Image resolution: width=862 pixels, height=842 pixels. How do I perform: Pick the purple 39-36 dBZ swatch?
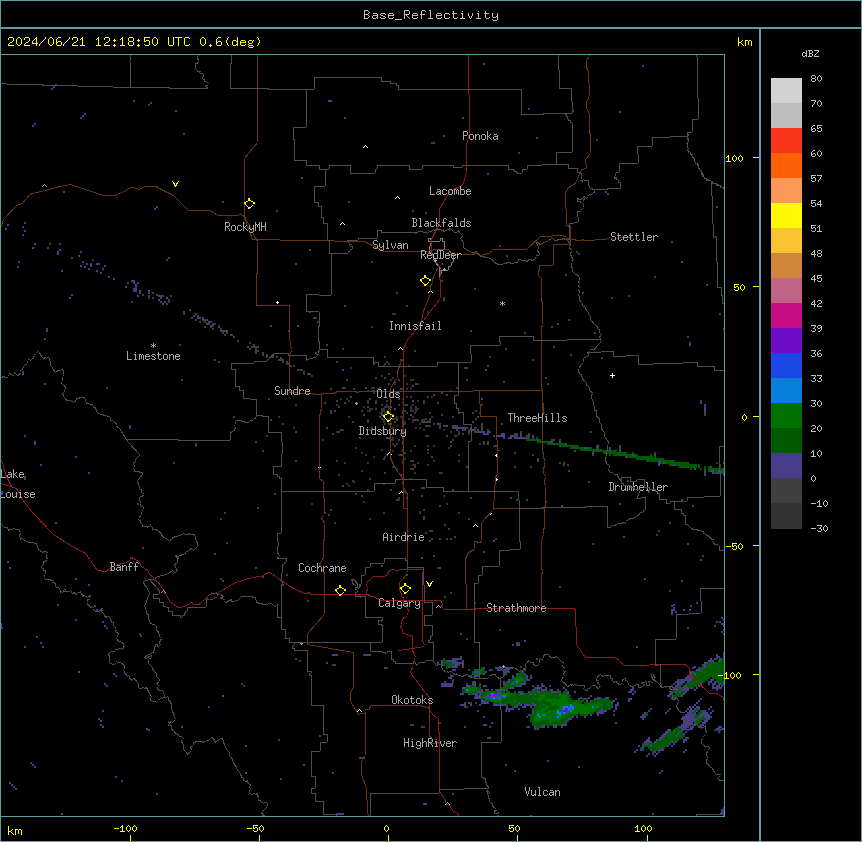point(786,341)
